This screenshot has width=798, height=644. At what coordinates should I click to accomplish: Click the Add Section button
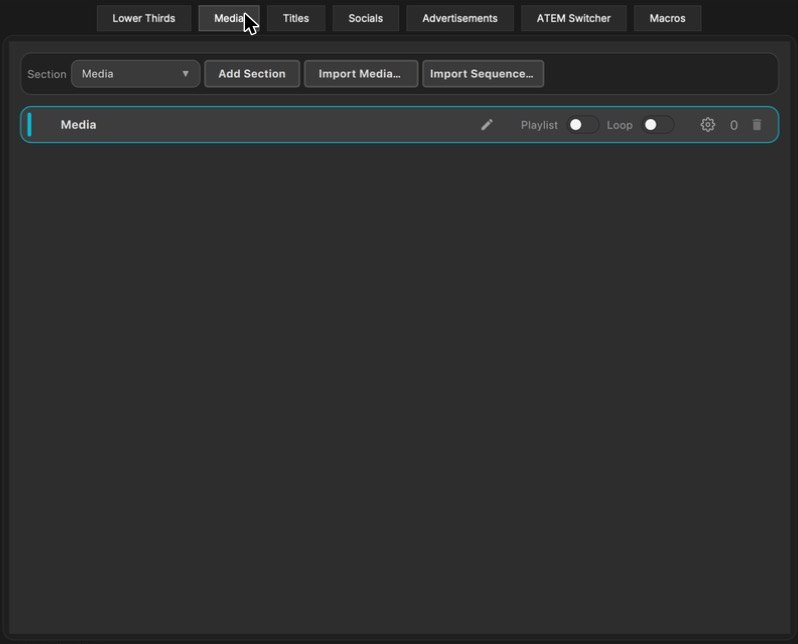coord(252,74)
